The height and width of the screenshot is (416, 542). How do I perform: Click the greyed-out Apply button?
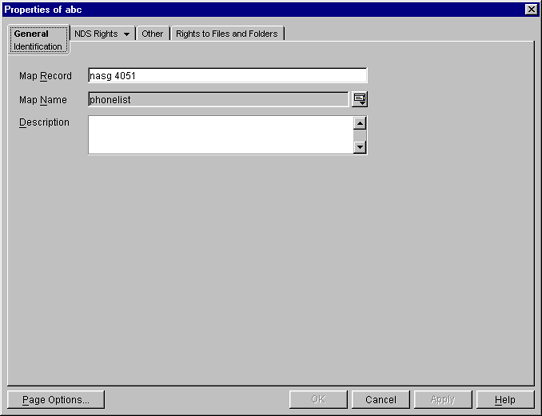(443, 400)
